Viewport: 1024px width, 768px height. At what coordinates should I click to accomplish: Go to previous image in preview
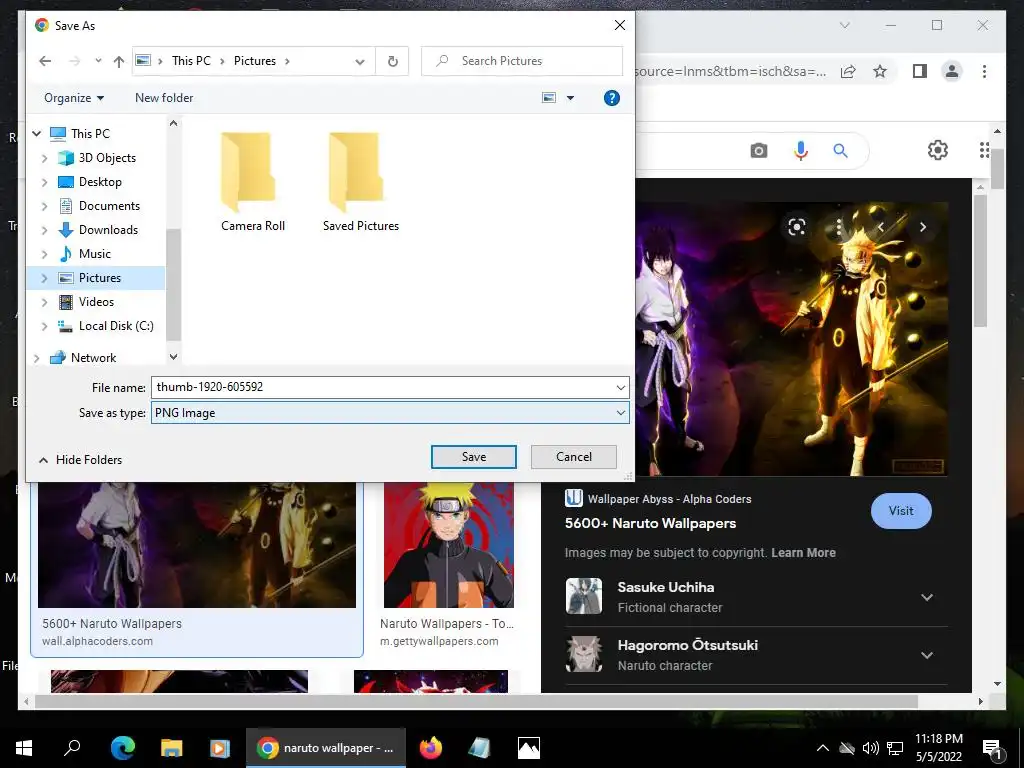click(880, 227)
